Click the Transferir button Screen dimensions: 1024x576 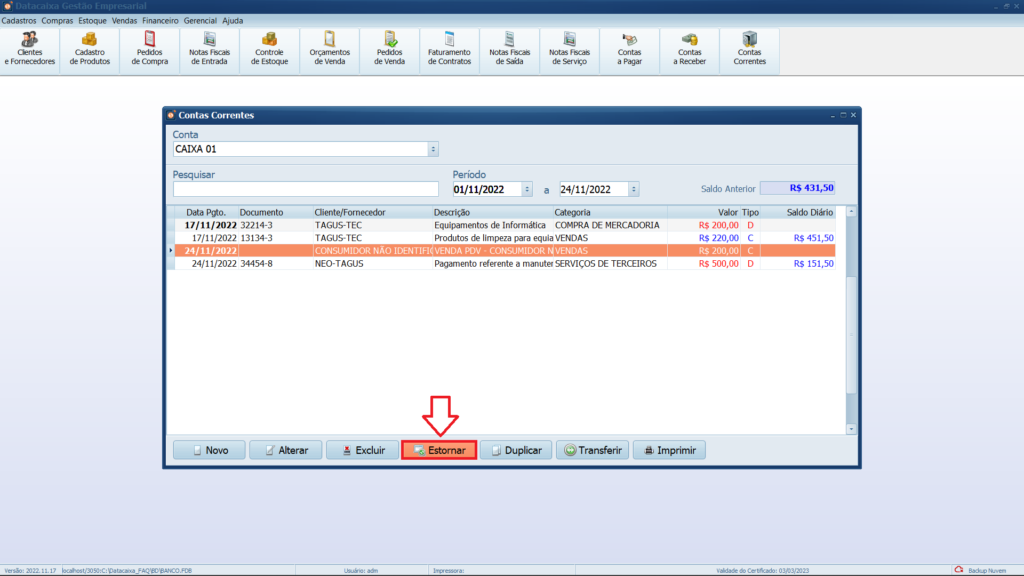point(593,450)
